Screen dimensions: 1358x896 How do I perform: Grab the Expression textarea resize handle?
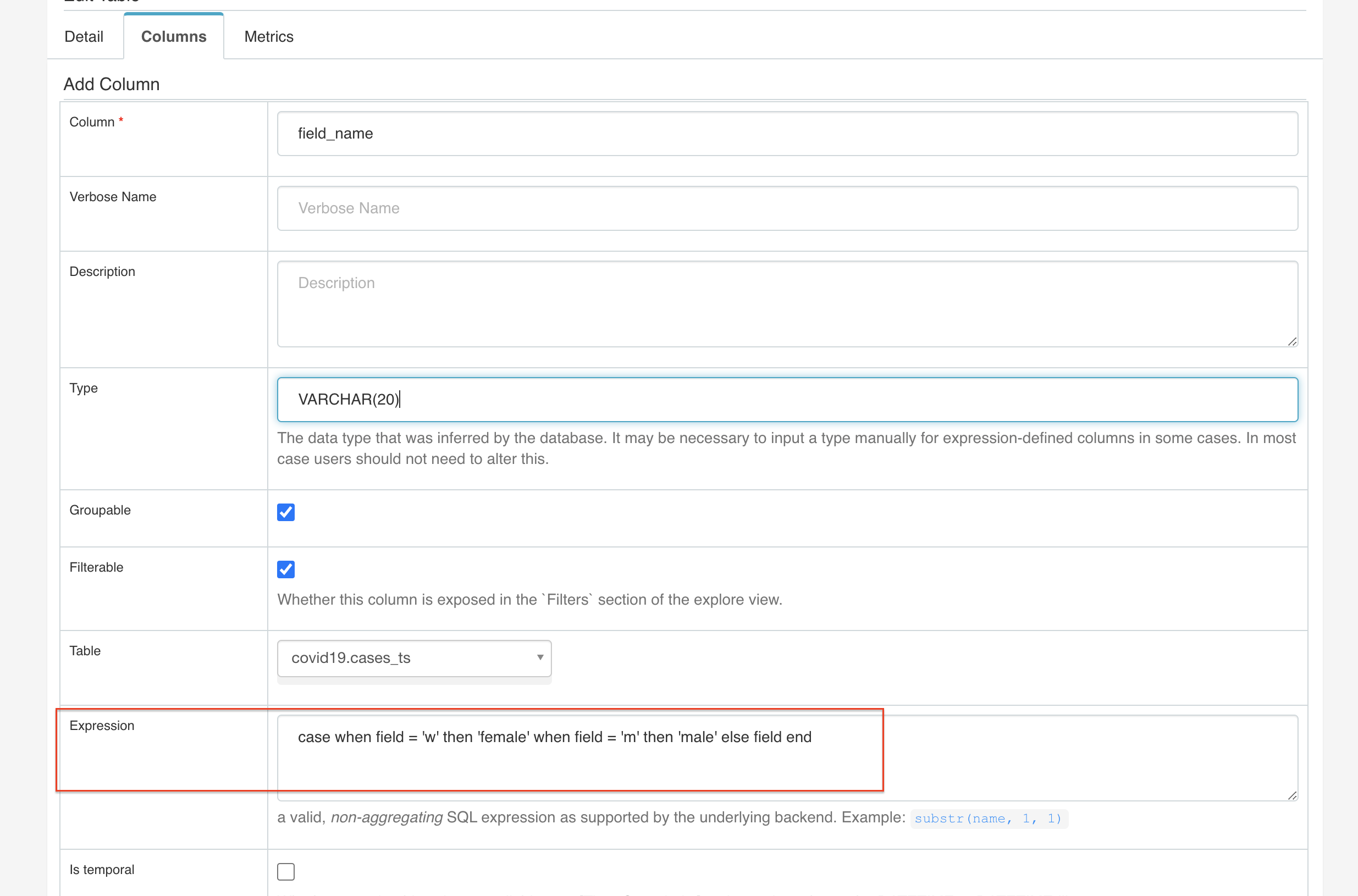click(1292, 795)
